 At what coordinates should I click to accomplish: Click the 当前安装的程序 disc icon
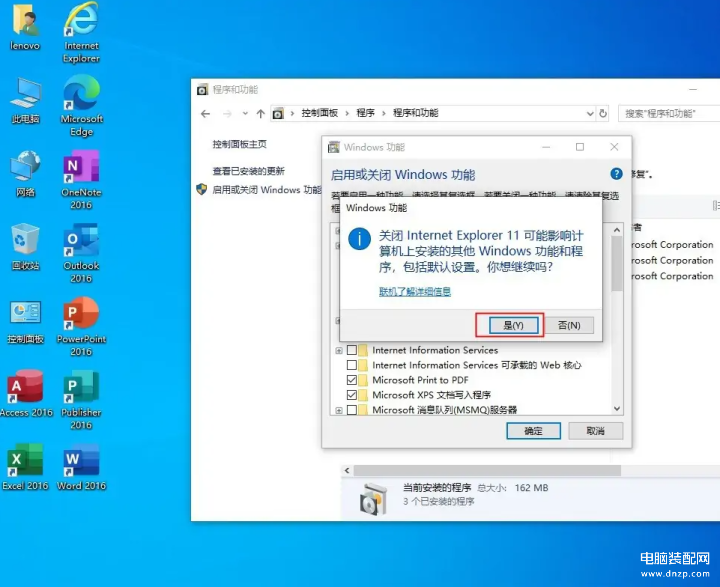point(373,499)
